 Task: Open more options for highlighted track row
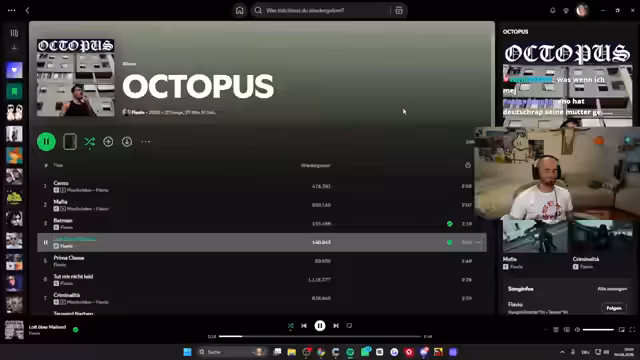pos(478,242)
